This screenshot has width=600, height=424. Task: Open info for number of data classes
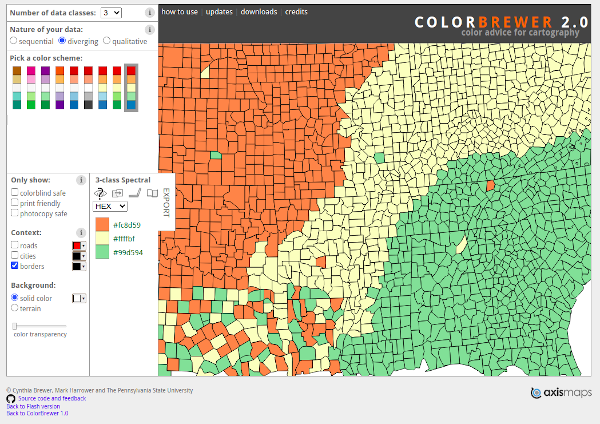click(150, 13)
